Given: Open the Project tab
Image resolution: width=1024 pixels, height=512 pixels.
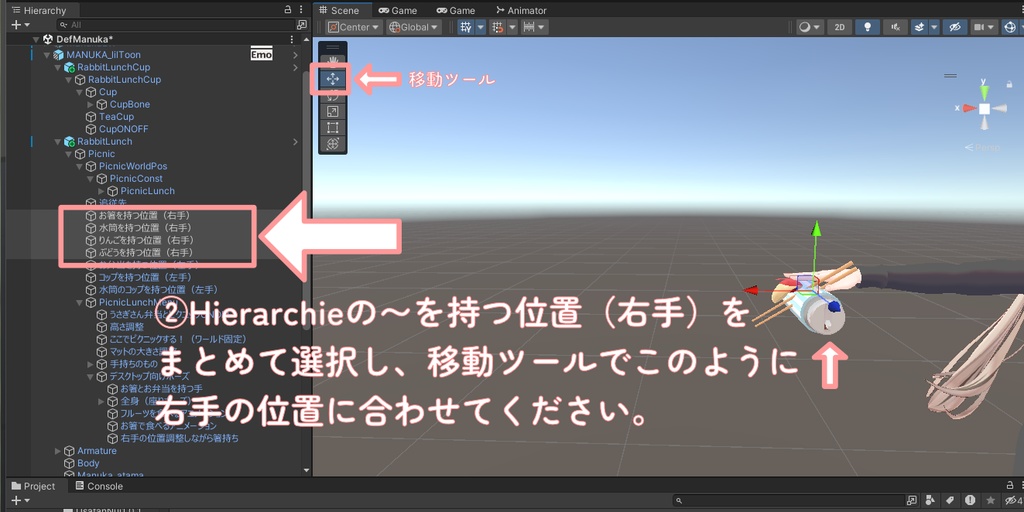Looking at the screenshot, I should point(34,486).
